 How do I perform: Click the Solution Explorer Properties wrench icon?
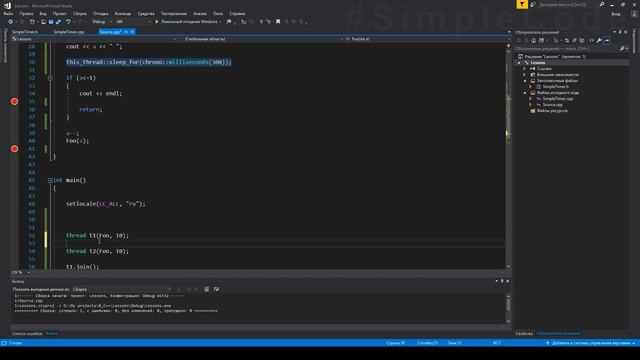coord(599,40)
